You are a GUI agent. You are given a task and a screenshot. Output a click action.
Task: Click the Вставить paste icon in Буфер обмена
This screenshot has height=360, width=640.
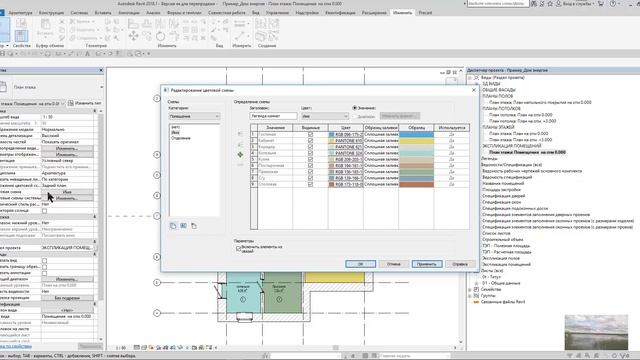[x=45, y=28]
